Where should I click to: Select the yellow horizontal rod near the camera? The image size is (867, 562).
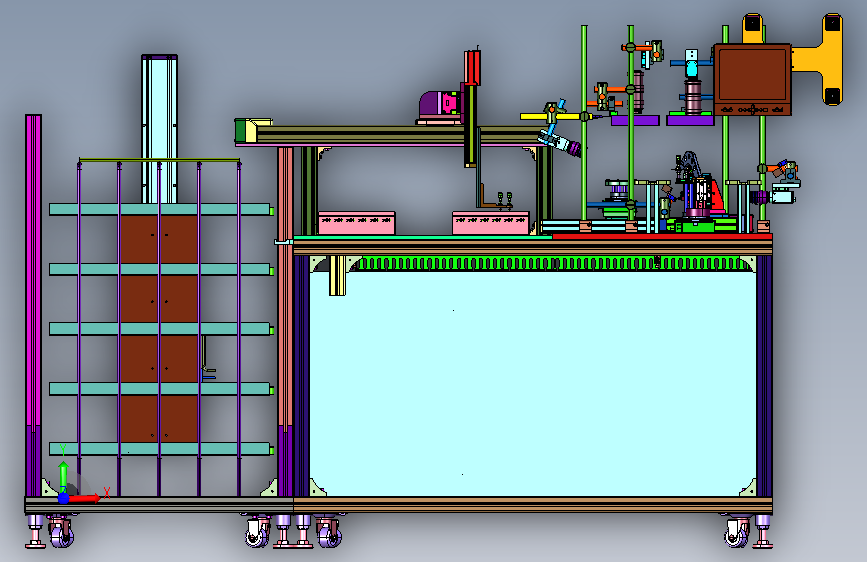click(x=556, y=117)
